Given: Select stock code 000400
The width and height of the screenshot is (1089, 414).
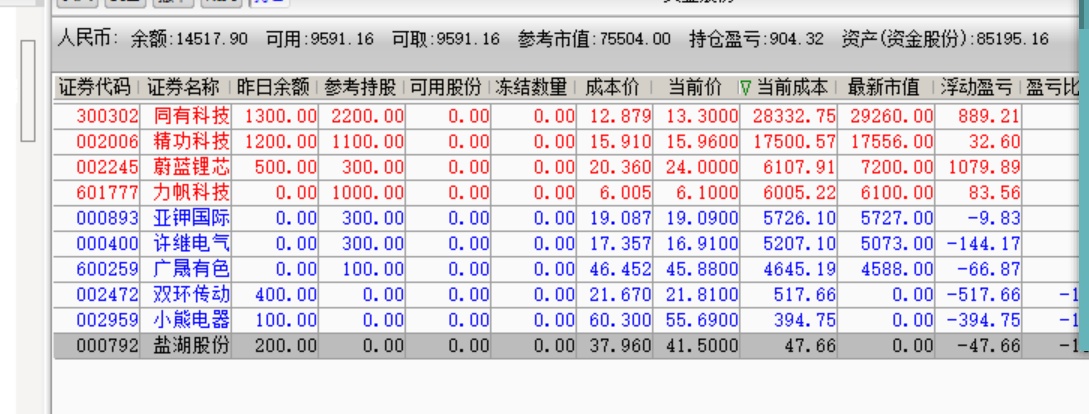Looking at the screenshot, I should click(108, 243).
